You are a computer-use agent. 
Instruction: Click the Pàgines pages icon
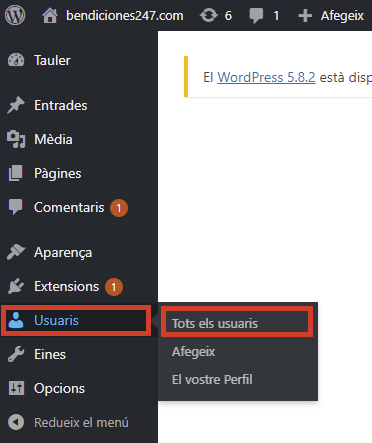[16, 173]
